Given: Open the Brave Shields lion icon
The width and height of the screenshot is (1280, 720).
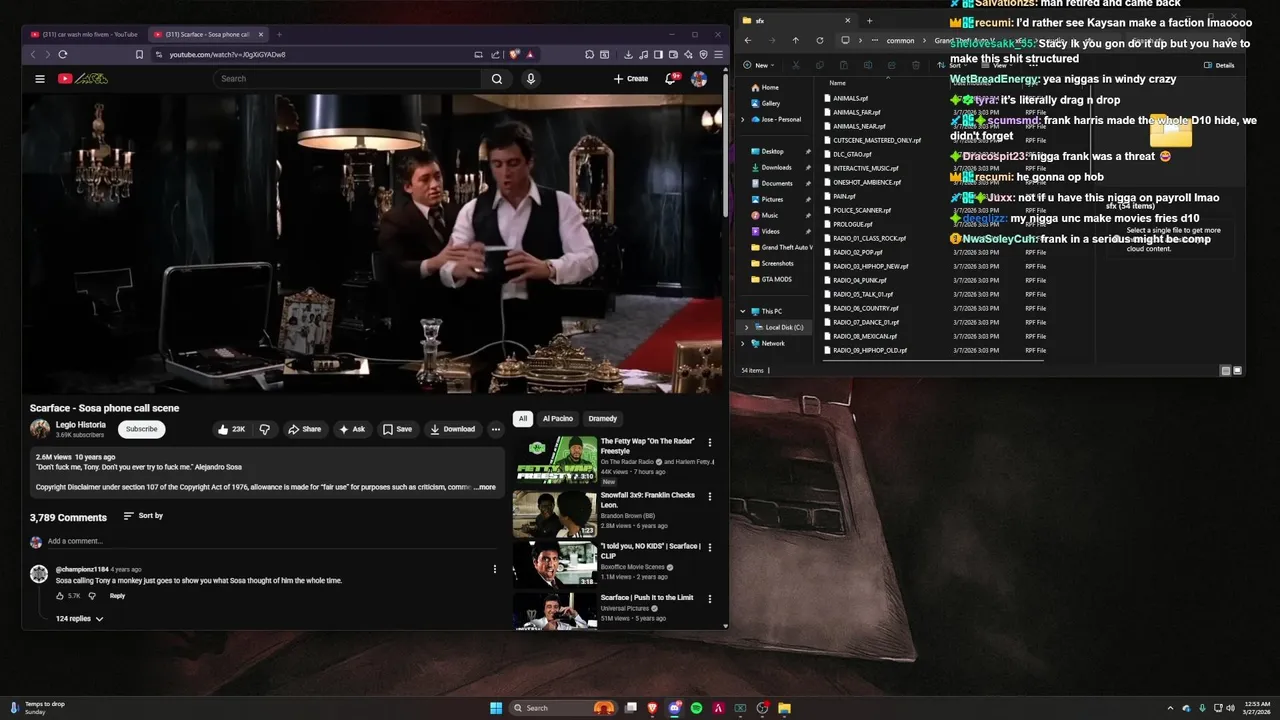Looking at the screenshot, I should (514, 54).
